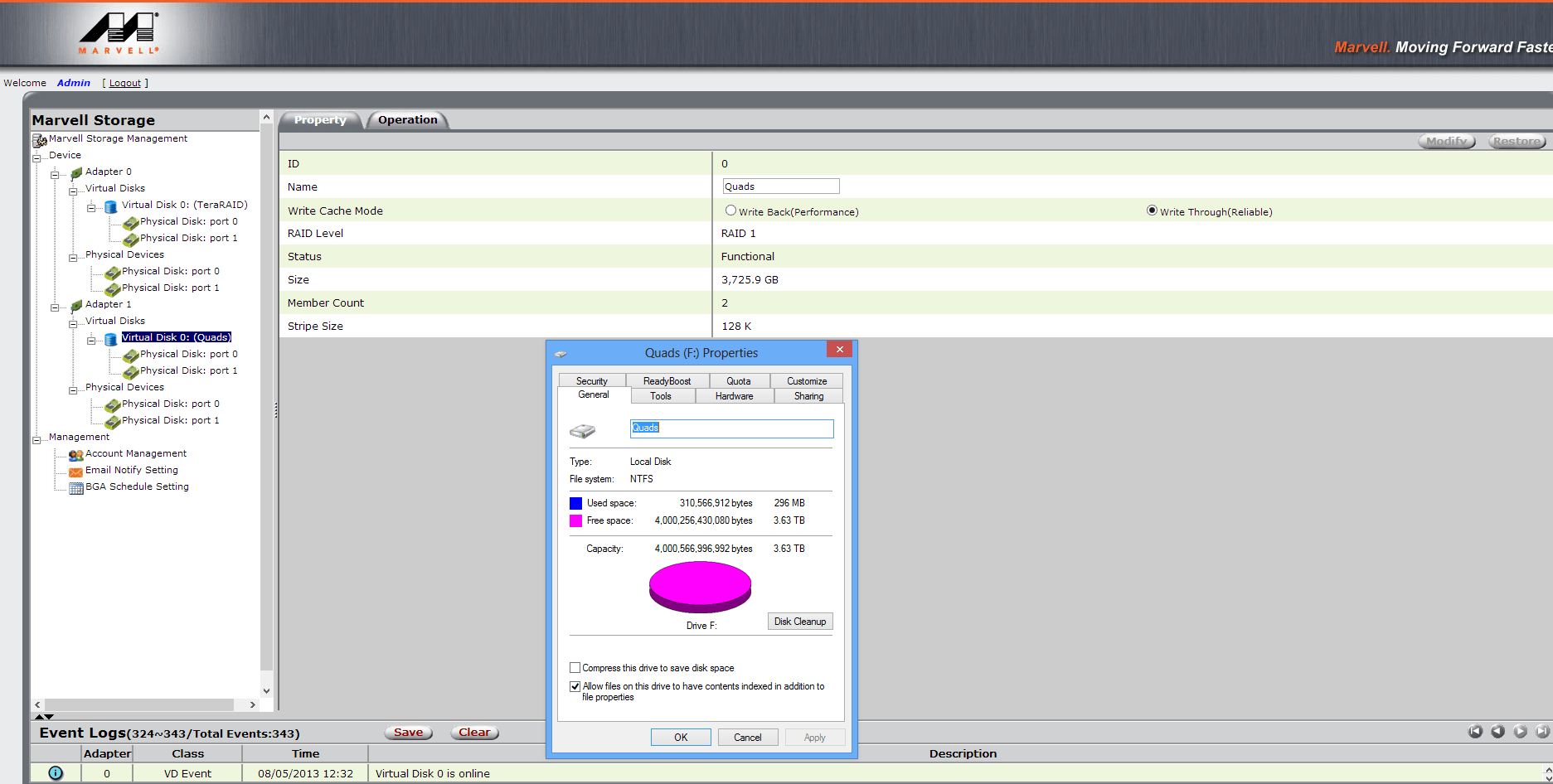Click the blue Used space color swatch
Viewport: 1553px width, 784px height.
pos(575,503)
